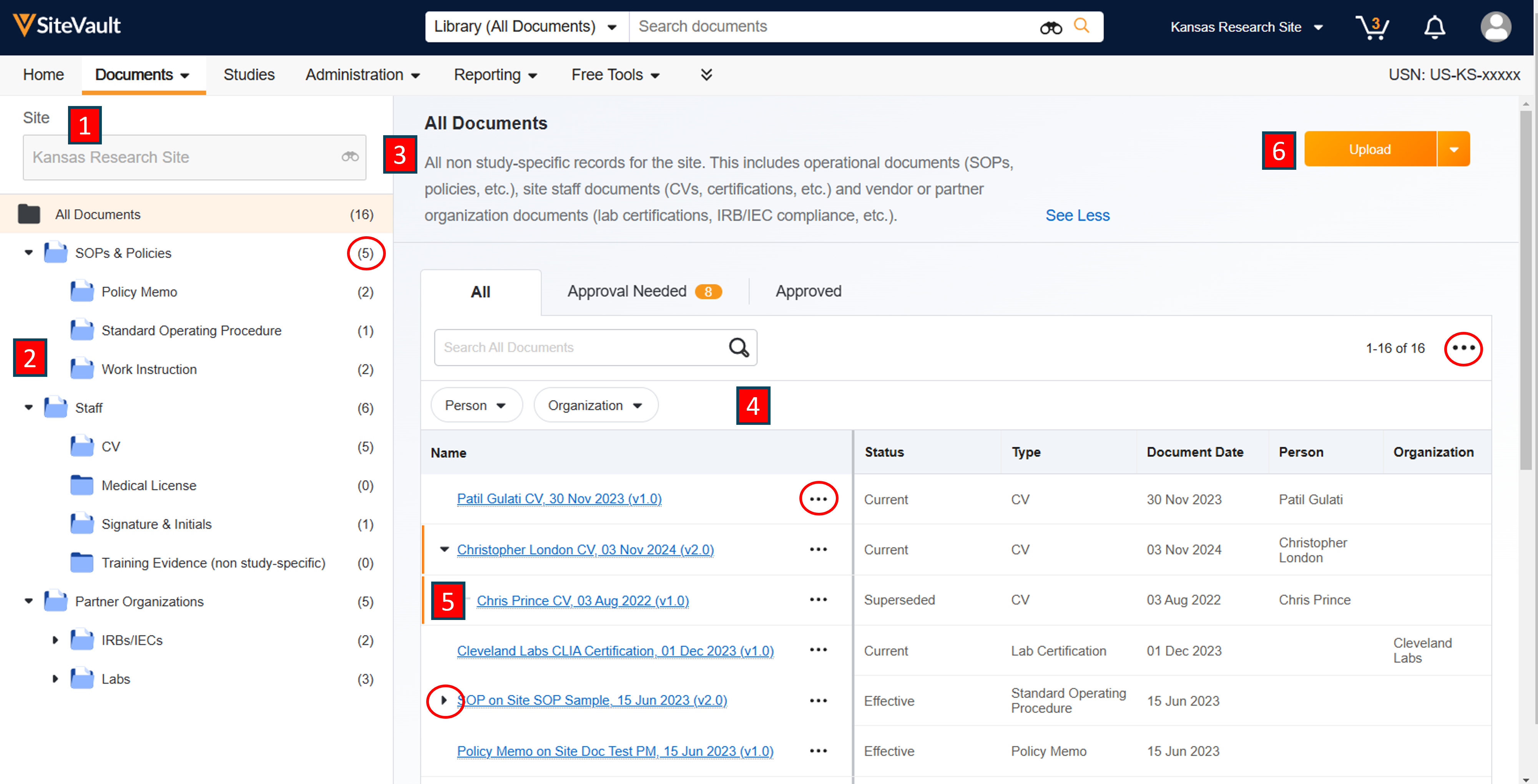
Task: Open the notifications bell
Action: (1434, 27)
